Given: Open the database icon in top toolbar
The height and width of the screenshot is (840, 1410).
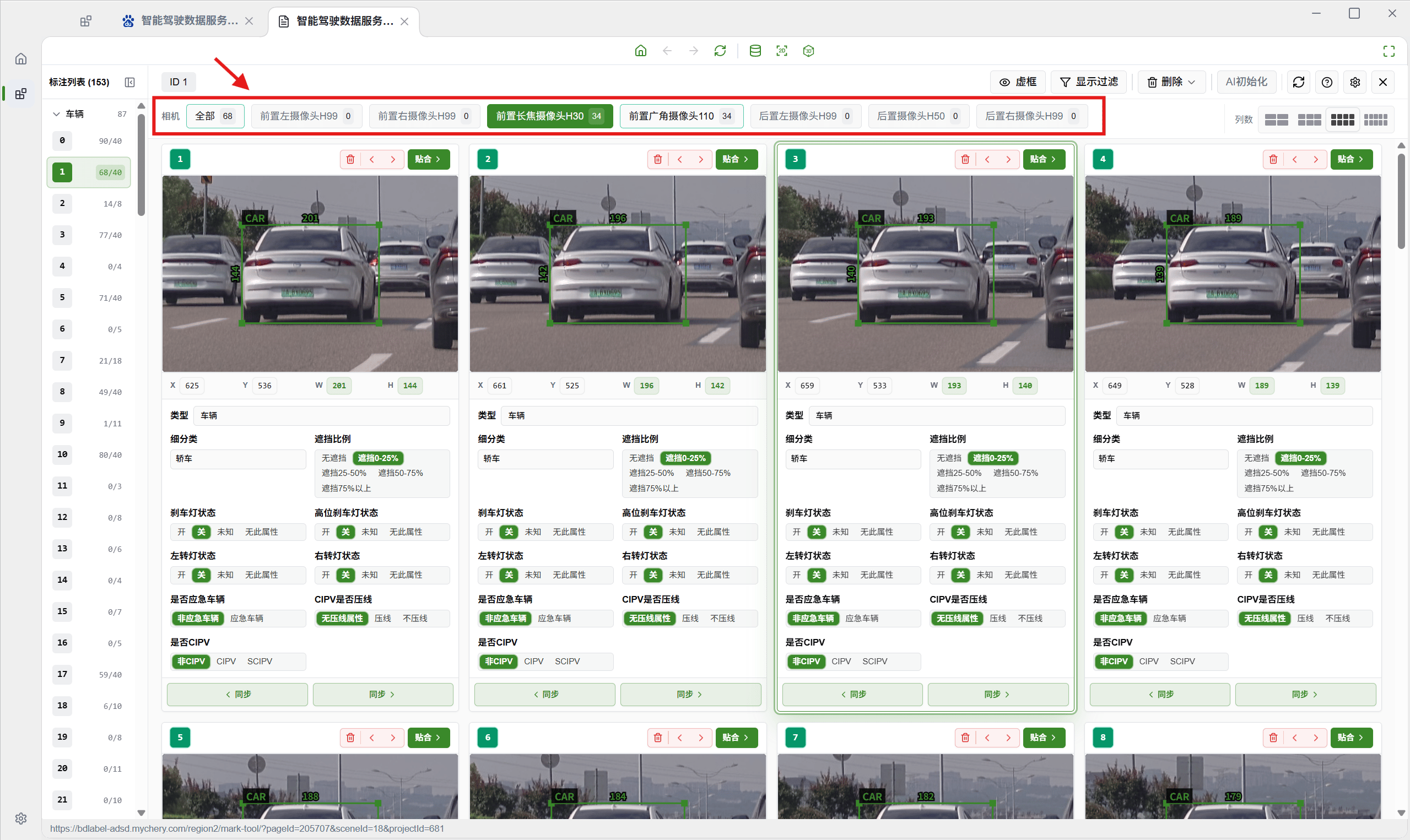Looking at the screenshot, I should coord(755,51).
